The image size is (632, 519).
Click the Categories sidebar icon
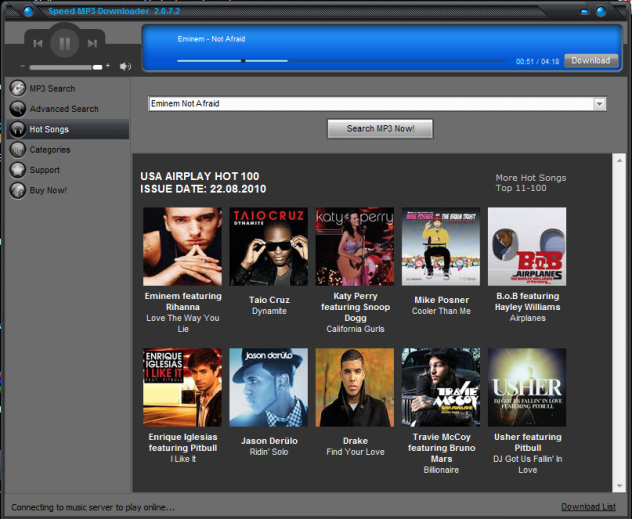(18, 149)
